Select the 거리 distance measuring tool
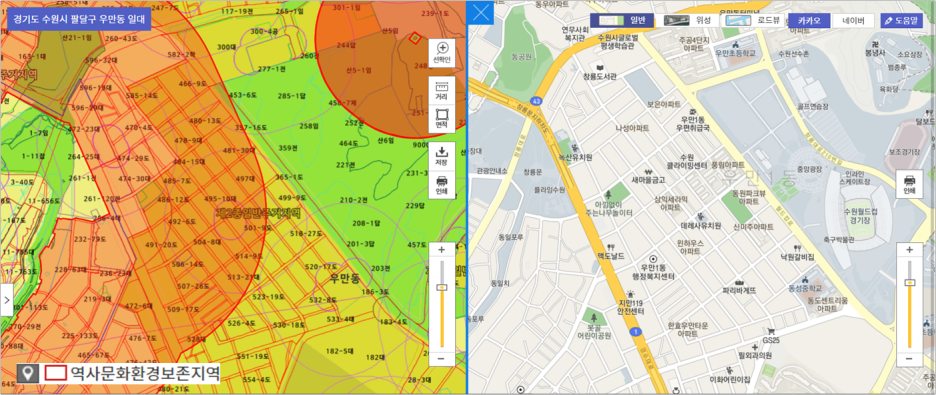This screenshot has height=395, width=936. coord(442,90)
